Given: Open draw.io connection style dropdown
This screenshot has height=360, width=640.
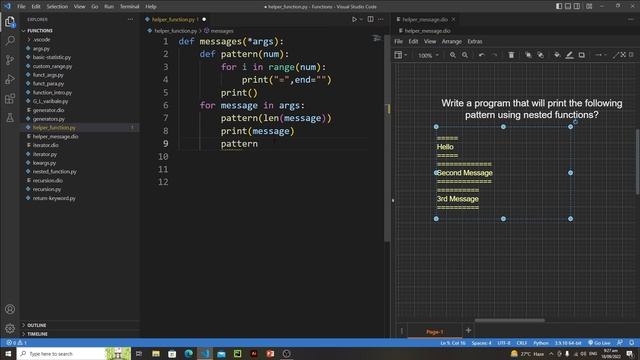Looking at the screenshot, I should [600, 55].
